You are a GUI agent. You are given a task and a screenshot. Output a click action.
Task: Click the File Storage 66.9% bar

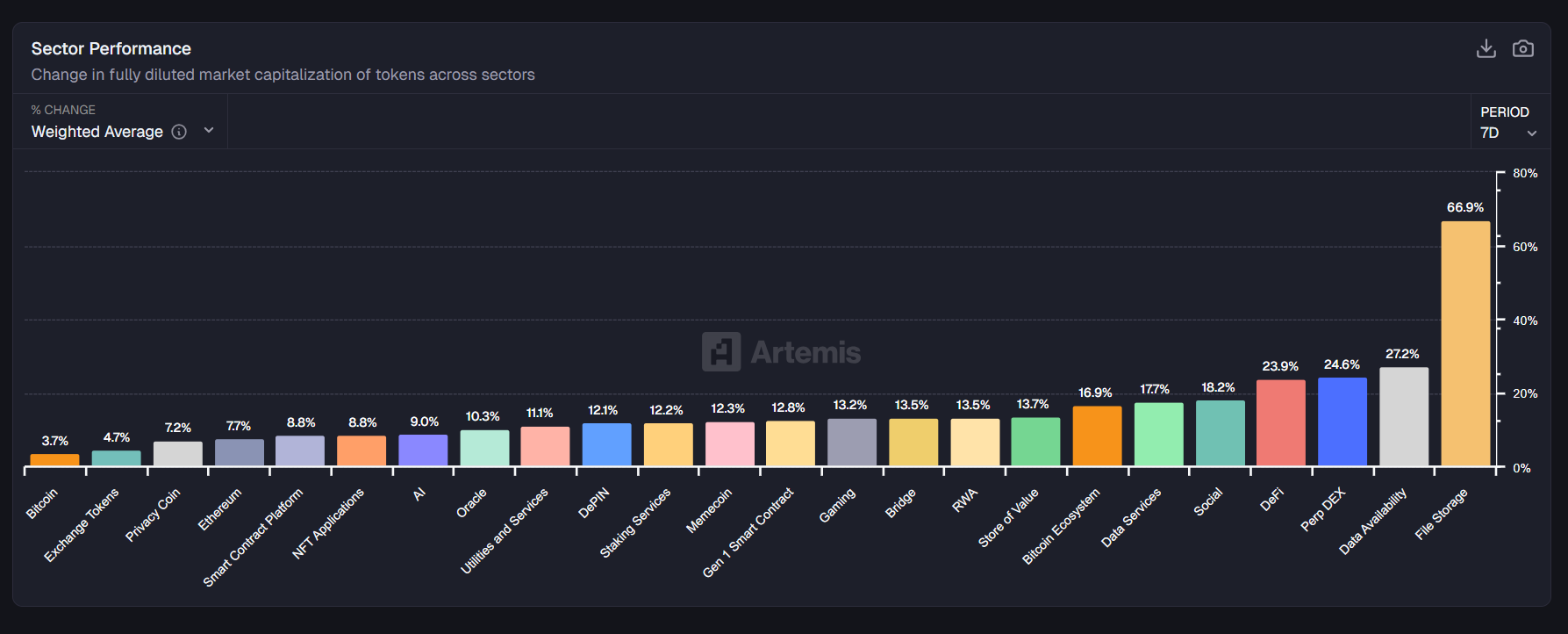[x=1464, y=343]
